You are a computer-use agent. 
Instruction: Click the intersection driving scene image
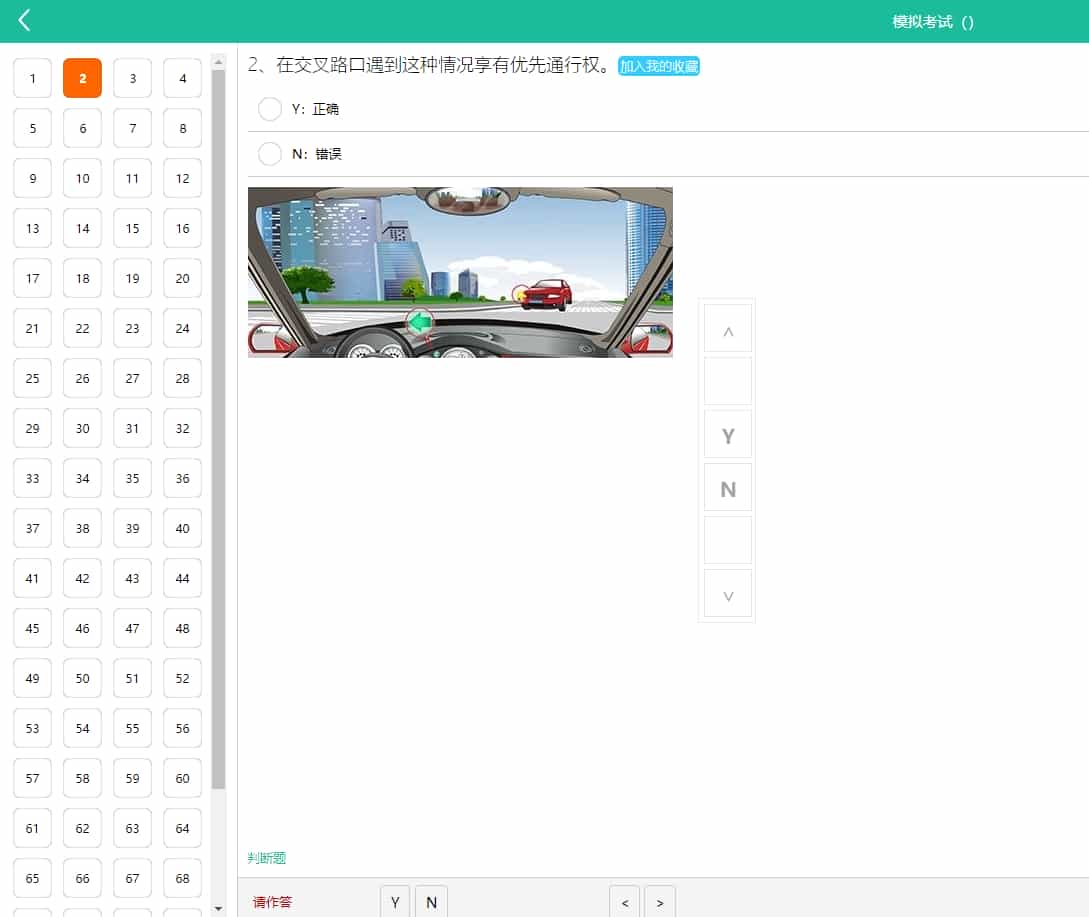click(x=460, y=272)
